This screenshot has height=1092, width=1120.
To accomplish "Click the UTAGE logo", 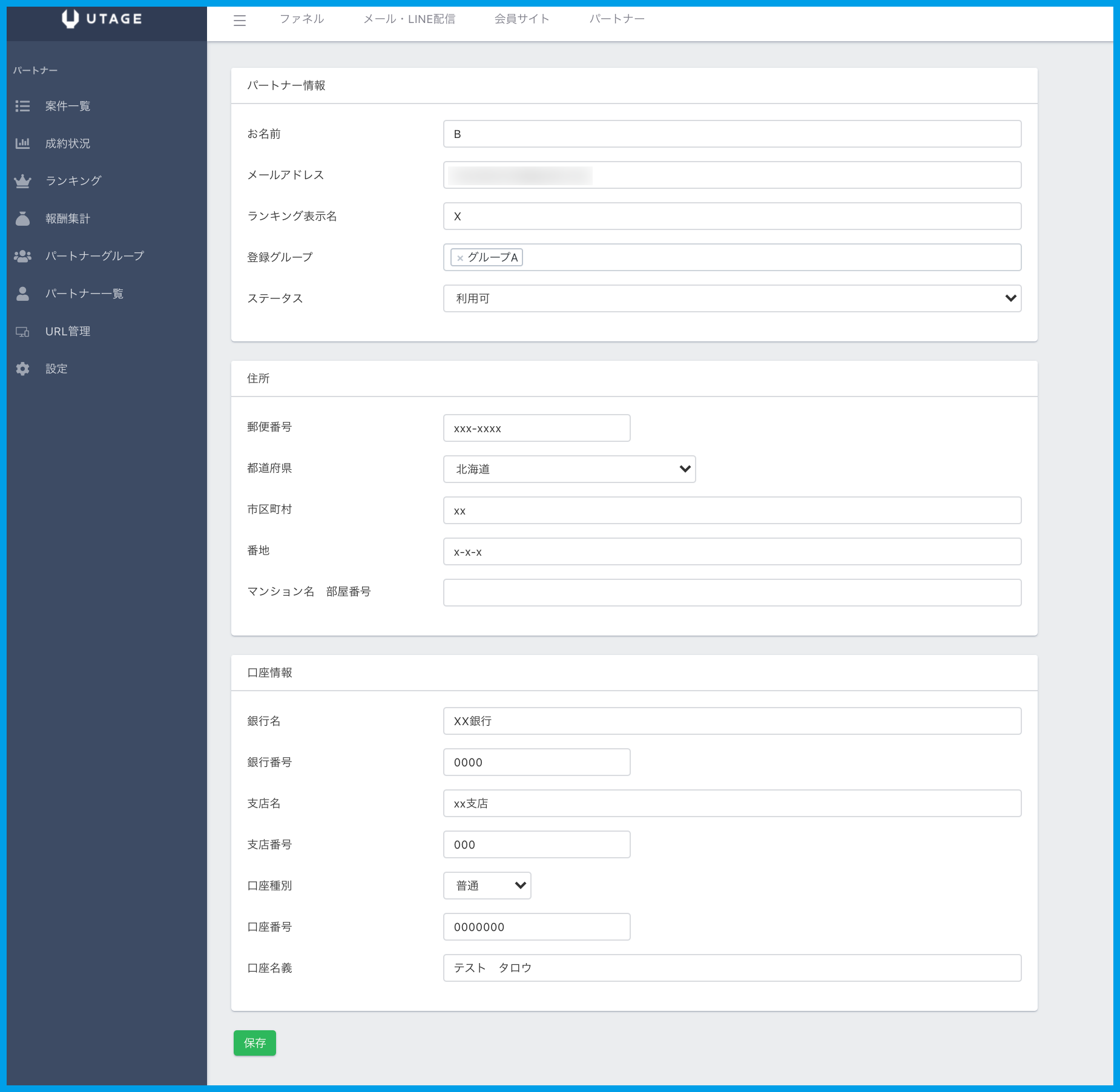I will (102, 19).
